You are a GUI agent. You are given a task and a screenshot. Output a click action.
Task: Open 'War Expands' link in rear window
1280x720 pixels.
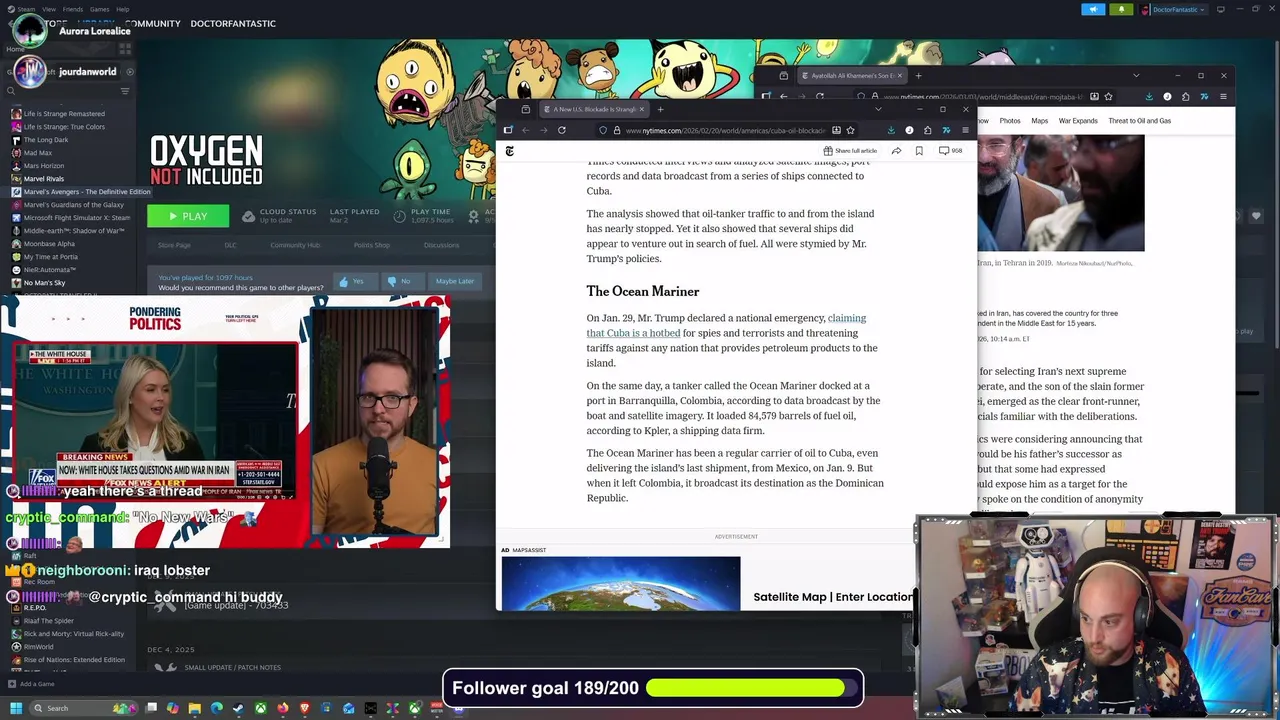coord(1078,121)
